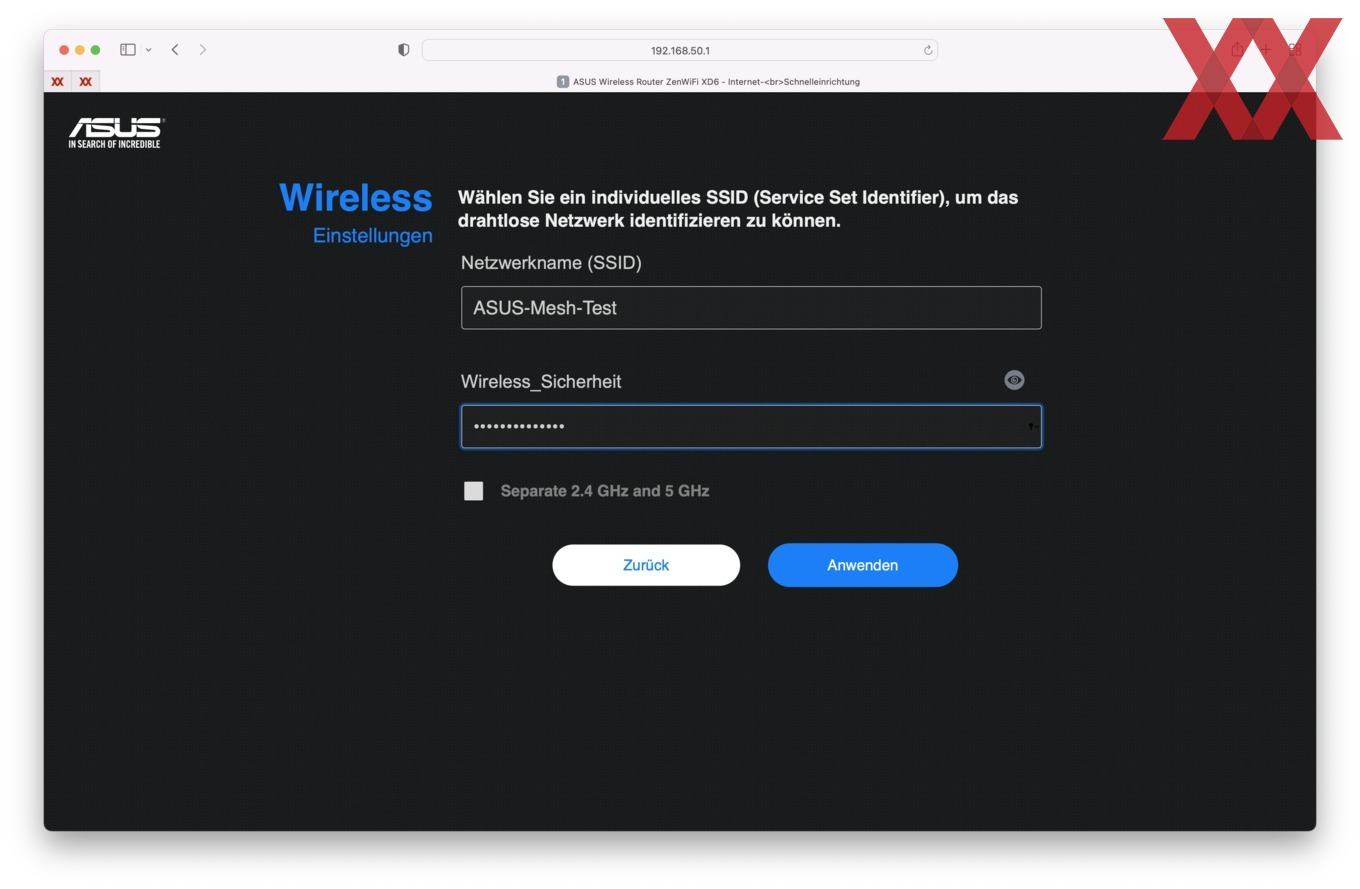Expand the sidebar tab group chevron
The image size is (1360, 889).
(x=148, y=50)
